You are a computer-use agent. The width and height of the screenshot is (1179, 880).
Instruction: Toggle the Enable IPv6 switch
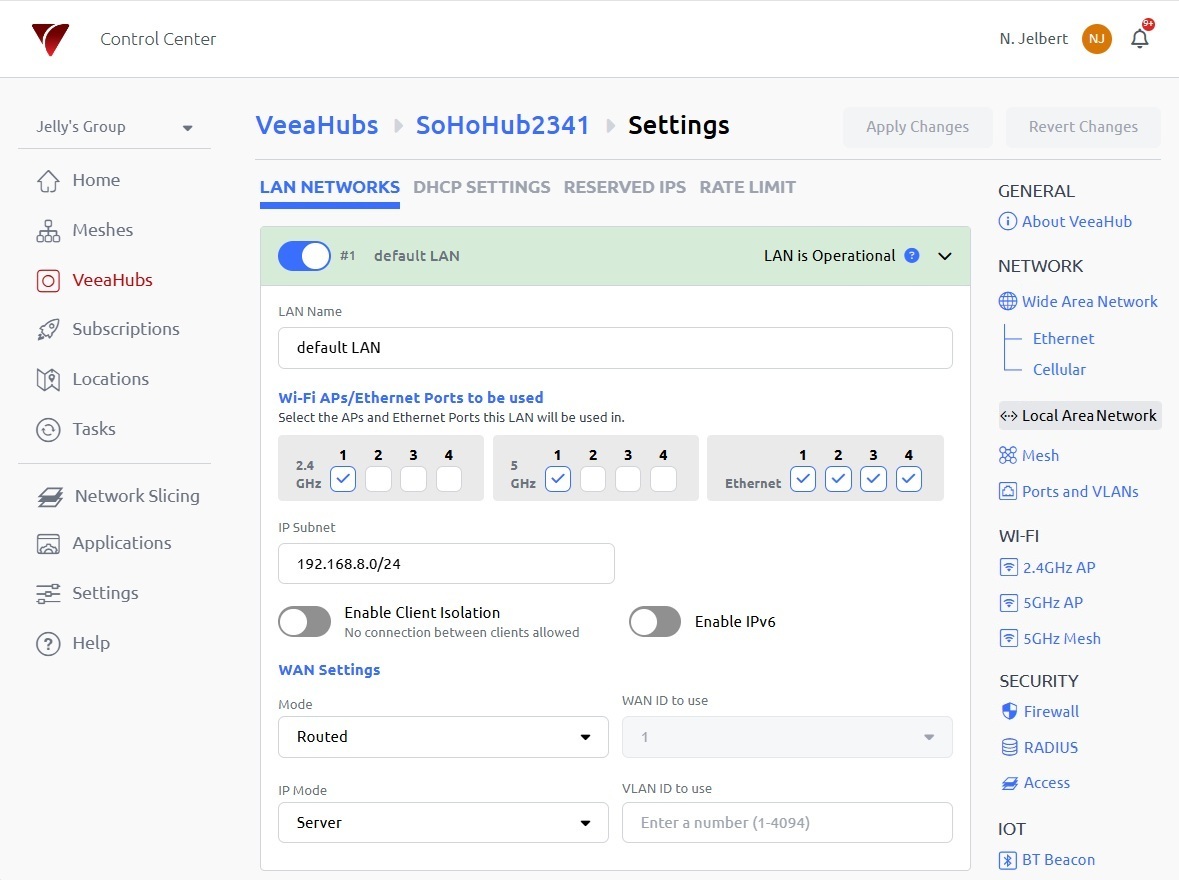pyautogui.click(x=655, y=622)
